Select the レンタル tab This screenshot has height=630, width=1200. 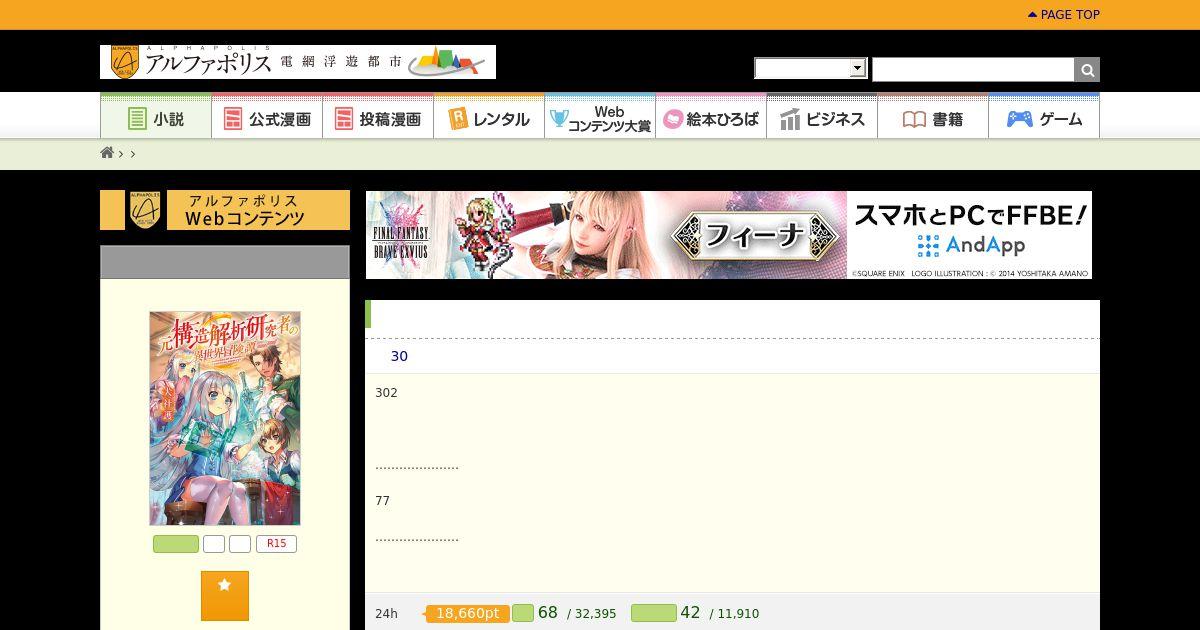(489, 118)
